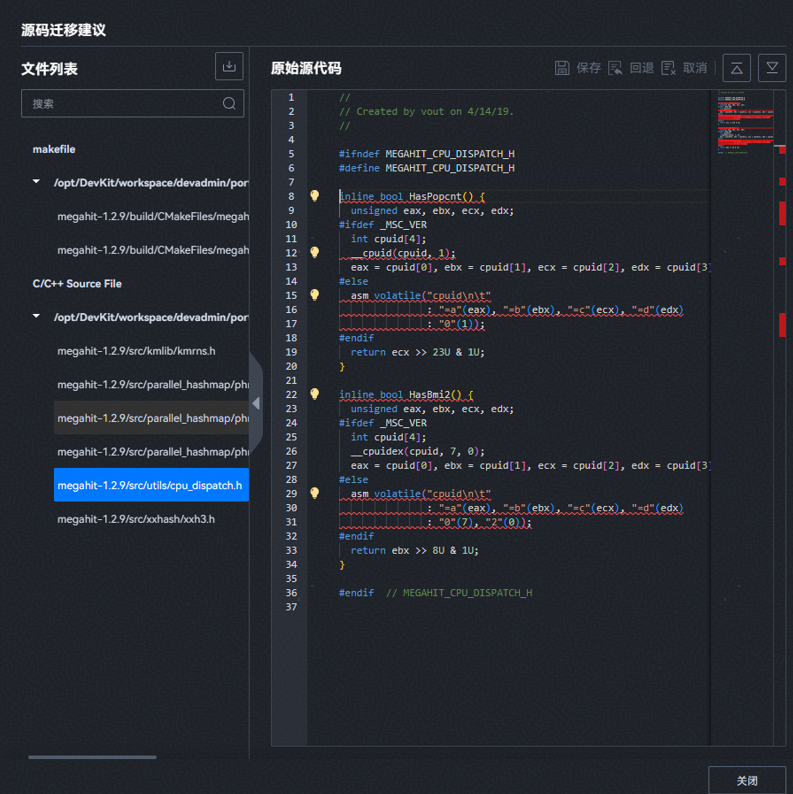
Task: Jump to previous suggestion with up-arrow button
Action: click(736, 68)
